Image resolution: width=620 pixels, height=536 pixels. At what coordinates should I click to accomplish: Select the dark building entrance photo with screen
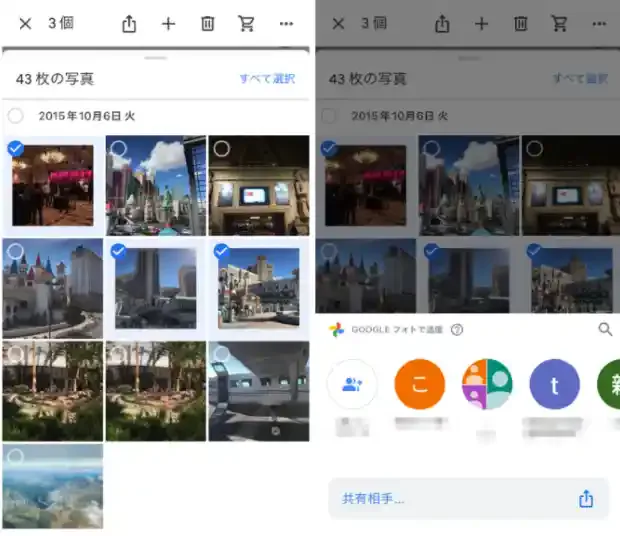221,149
